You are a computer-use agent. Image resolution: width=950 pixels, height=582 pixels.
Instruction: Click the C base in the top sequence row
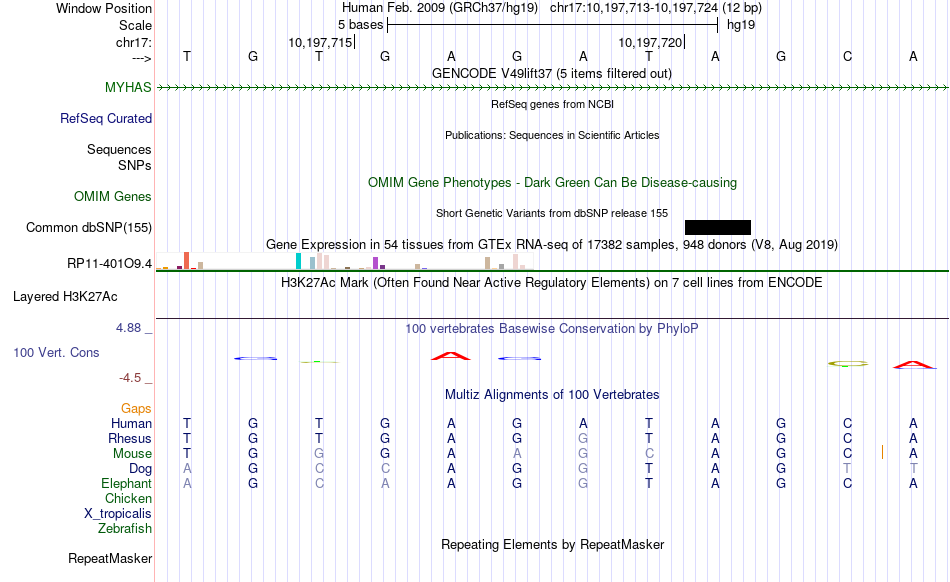pyautogui.click(x=847, y=56)
